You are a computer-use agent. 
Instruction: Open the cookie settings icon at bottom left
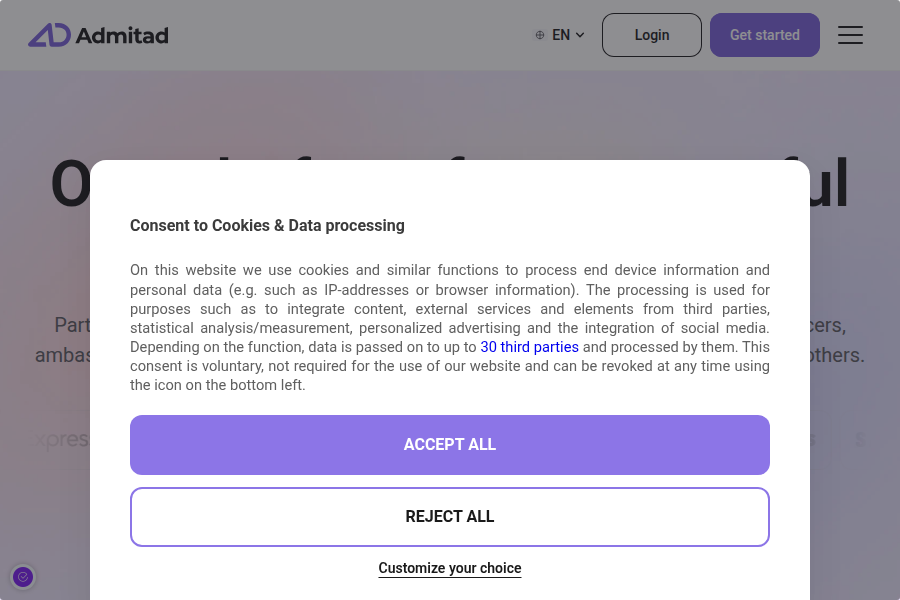pyautogui.click(x=23, y=577)
